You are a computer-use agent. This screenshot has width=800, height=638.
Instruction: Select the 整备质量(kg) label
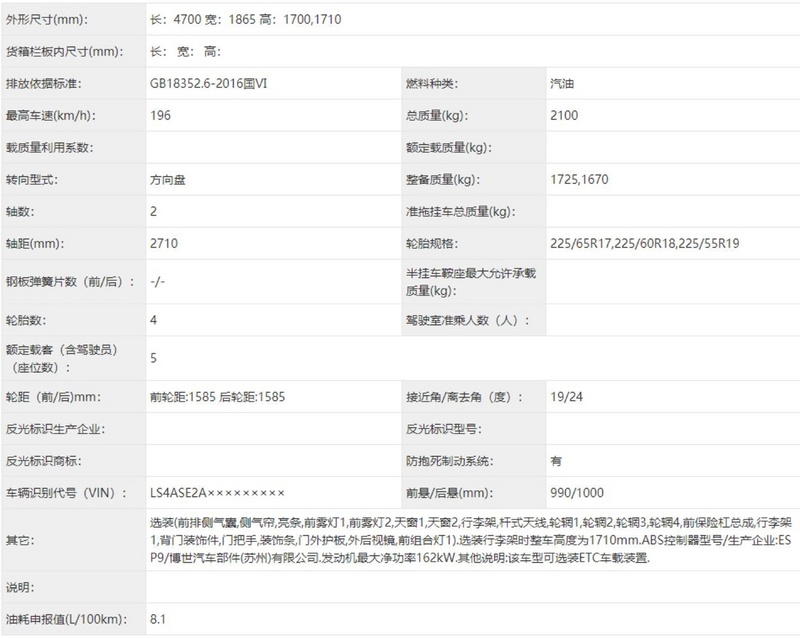tap(442, 180)
